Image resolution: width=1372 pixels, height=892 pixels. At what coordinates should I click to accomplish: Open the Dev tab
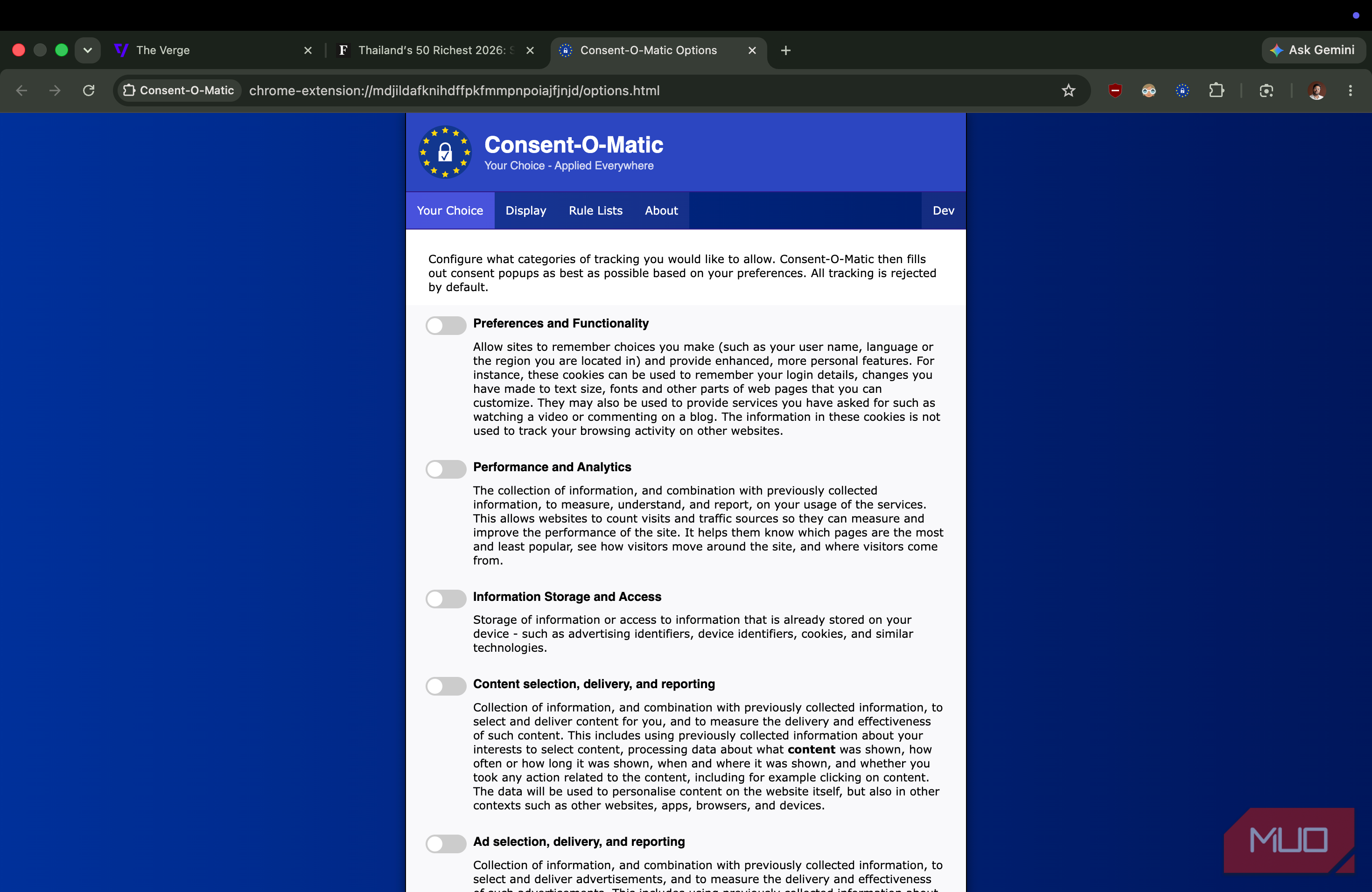(x=943, y=210)
